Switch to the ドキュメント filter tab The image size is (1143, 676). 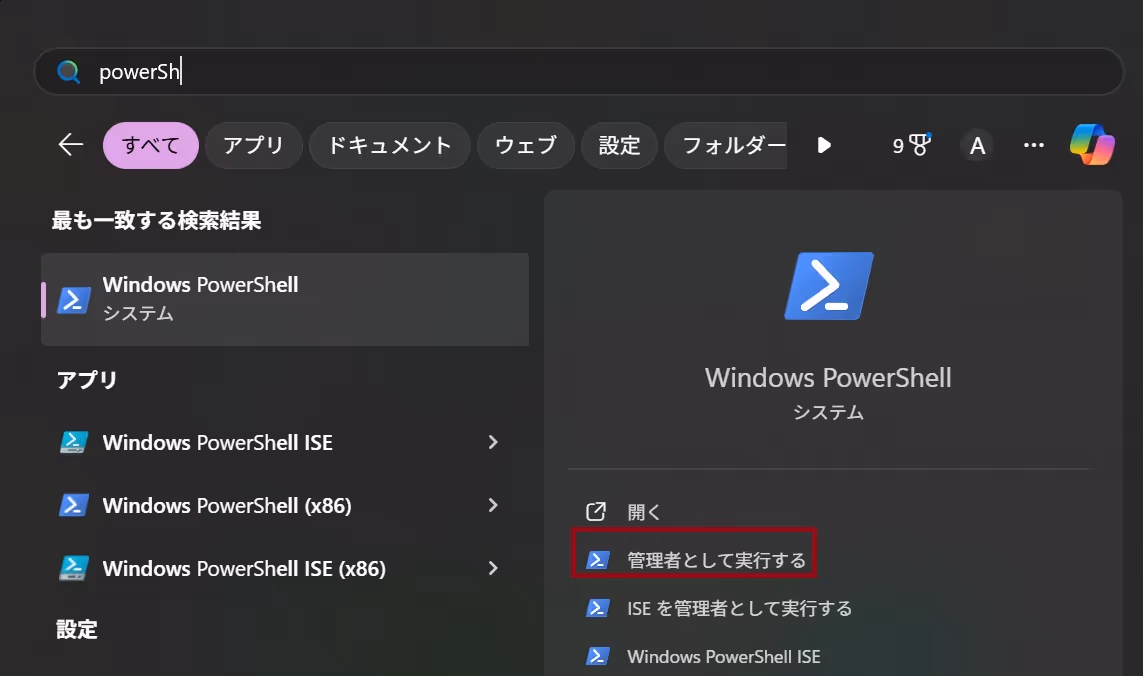click(x=389, y=145)
